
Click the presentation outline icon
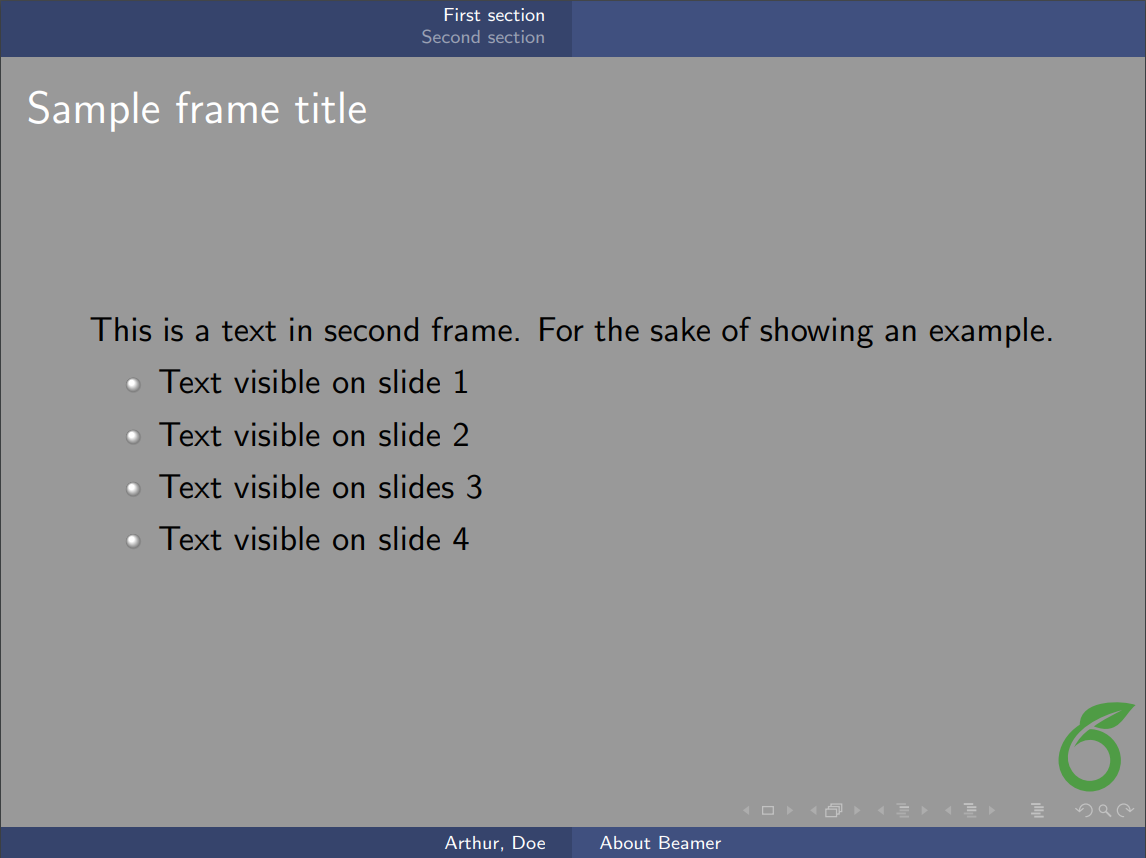pyautogui.click(x=1037, y=810)
